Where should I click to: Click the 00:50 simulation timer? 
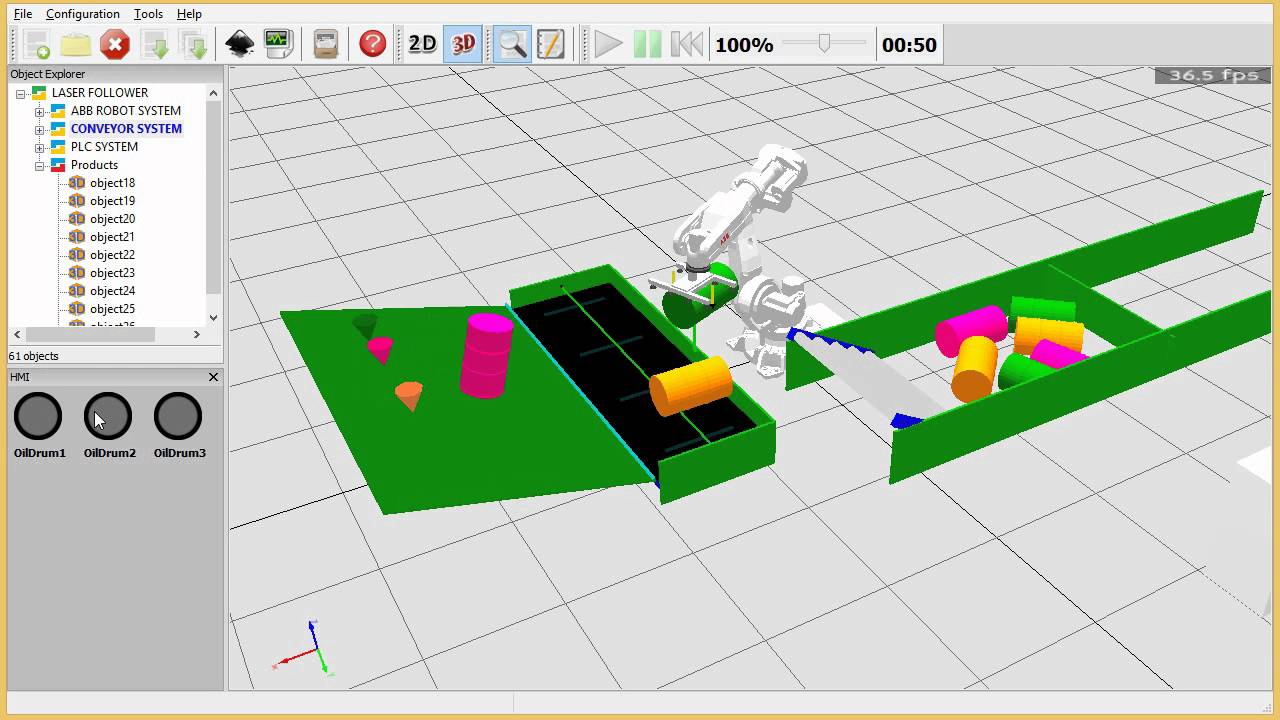(909, 45)
